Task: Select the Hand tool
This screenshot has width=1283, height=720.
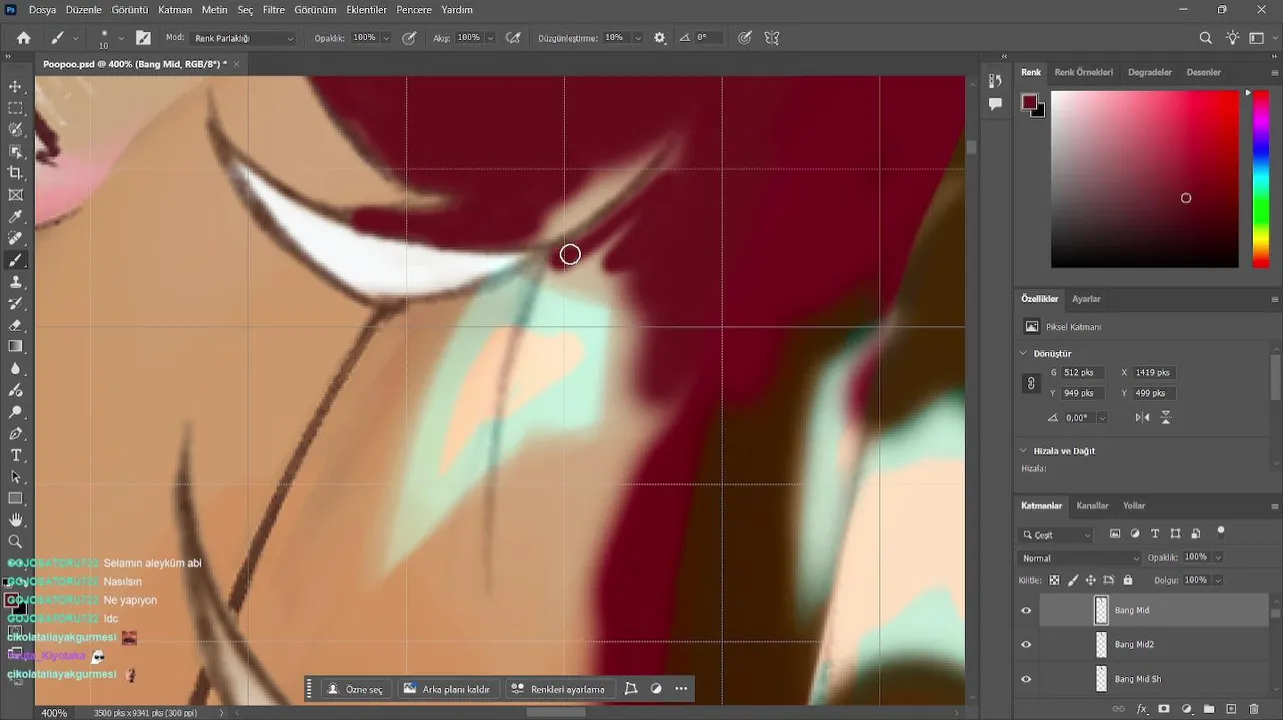Action: [x=15, y=520]
